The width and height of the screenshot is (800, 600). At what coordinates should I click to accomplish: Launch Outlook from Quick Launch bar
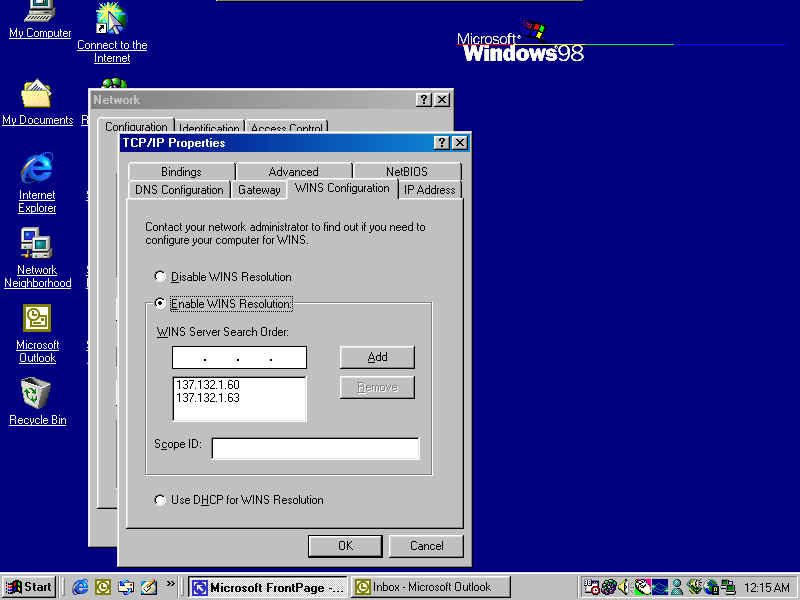click(x=103, y=587)
